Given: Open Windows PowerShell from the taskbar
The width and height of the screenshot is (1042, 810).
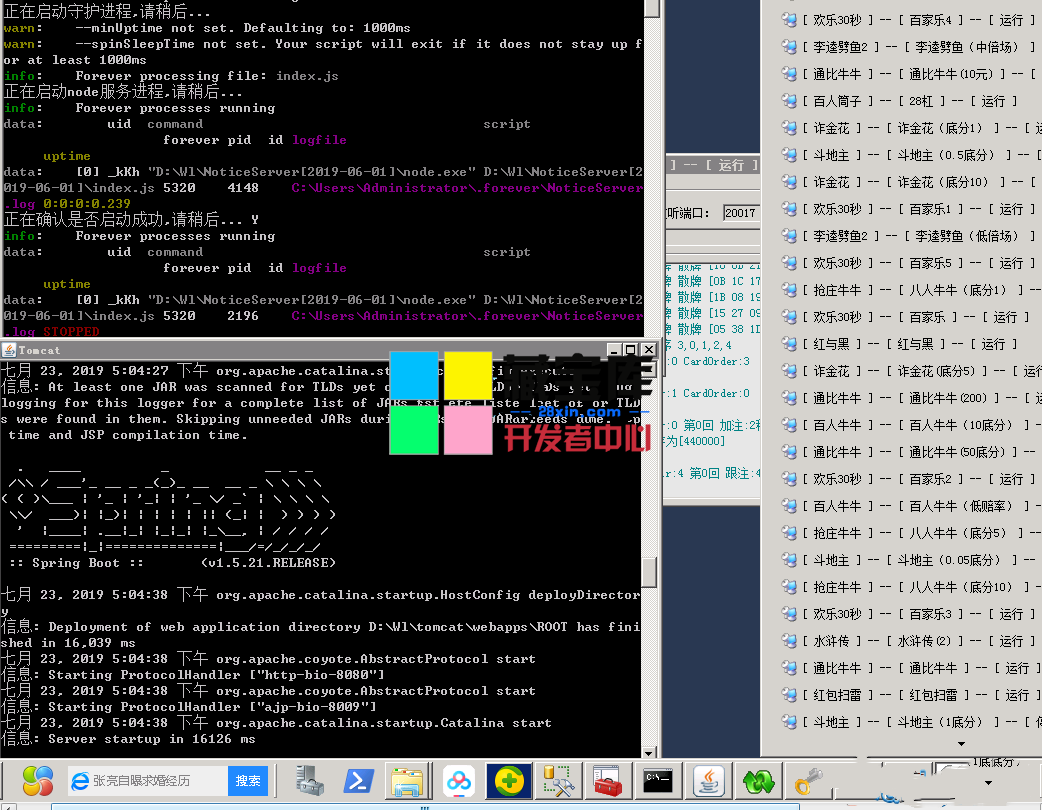Looking at the screenshot, I should tap(358, 780).
